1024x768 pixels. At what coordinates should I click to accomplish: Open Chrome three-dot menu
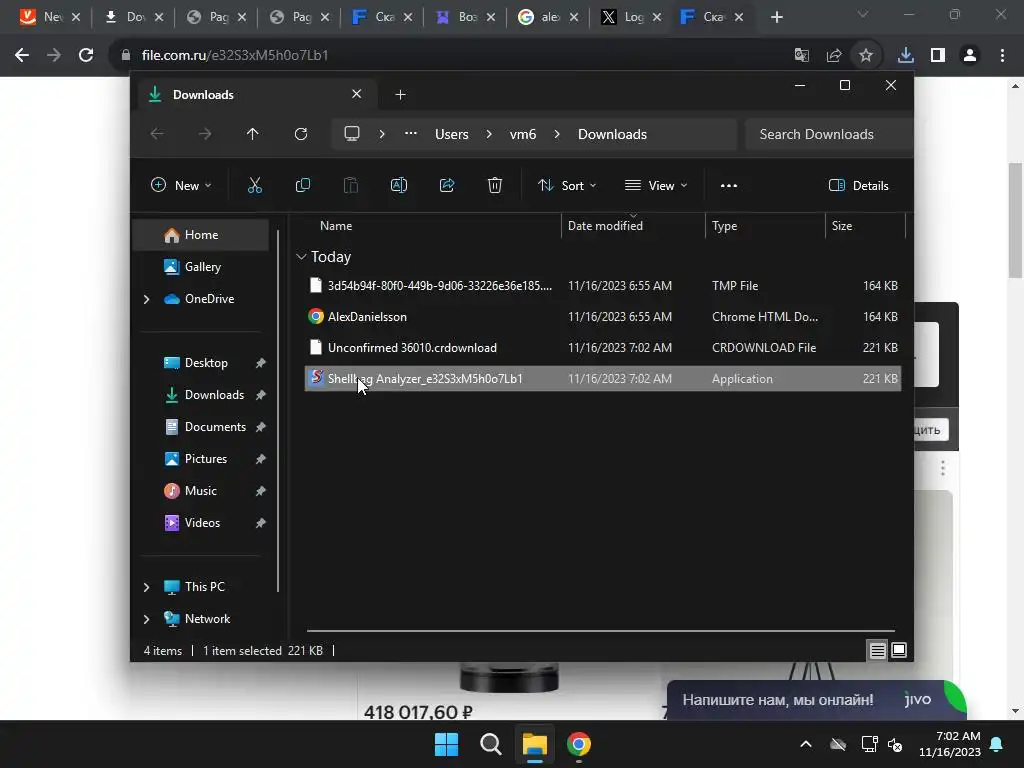(x=1002, y=55)
